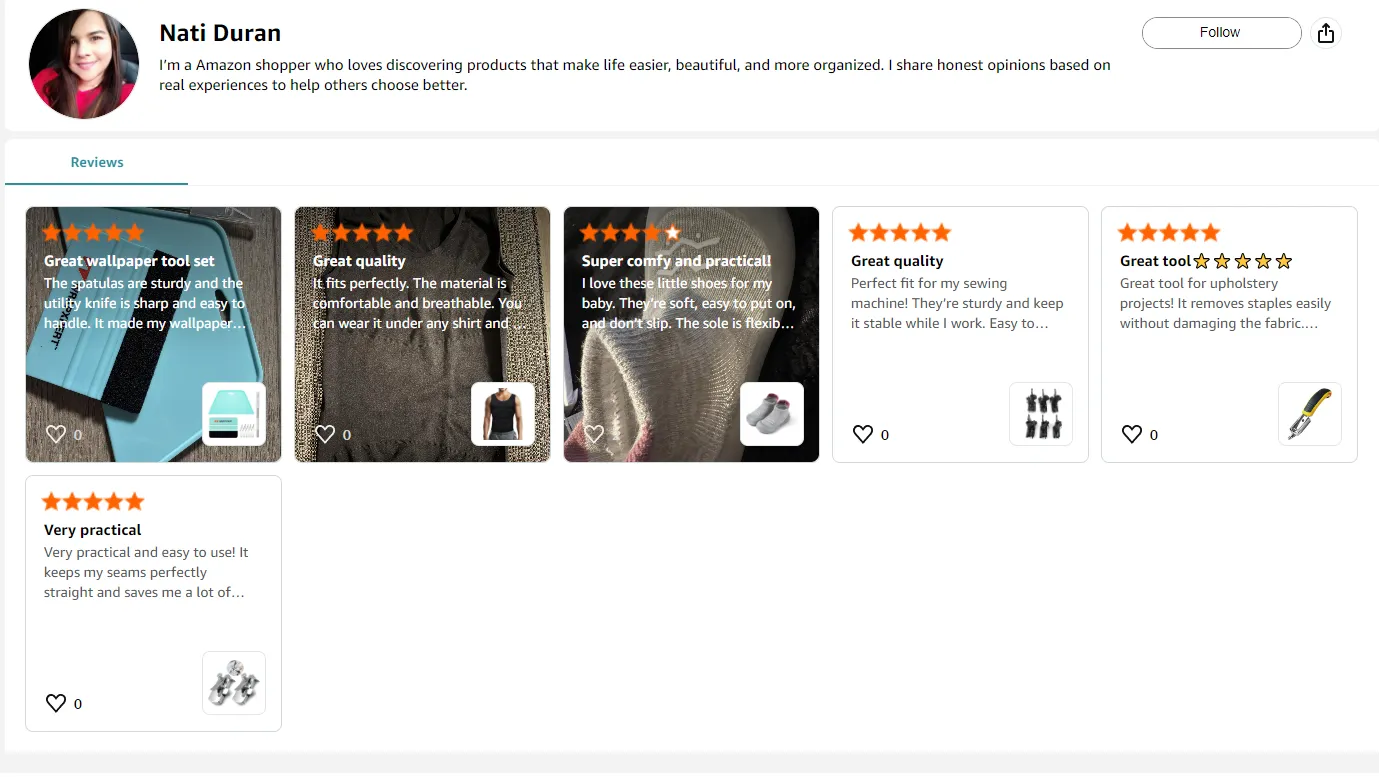Image resolution: width=1379 pixels, height=784 pixels.
Task: Switch to the Reviews tab
Action: (x=97, y=162)
